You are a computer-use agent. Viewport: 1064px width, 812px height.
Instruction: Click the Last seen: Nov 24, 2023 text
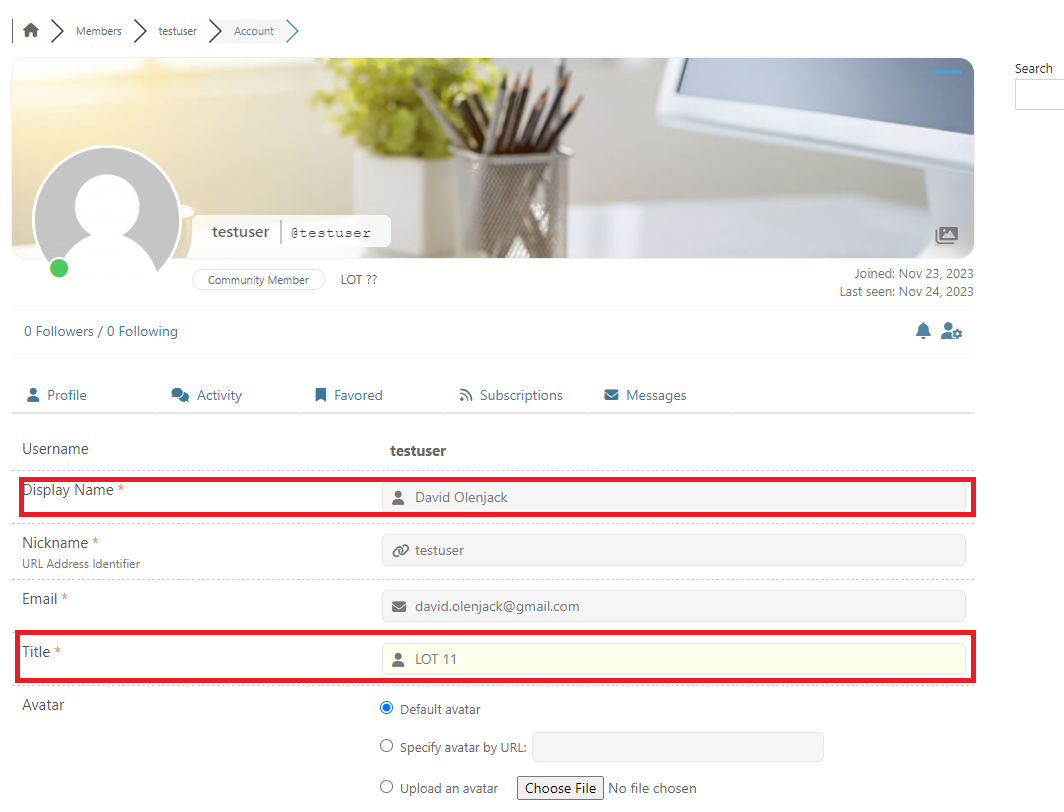click(x=906, y=292)
